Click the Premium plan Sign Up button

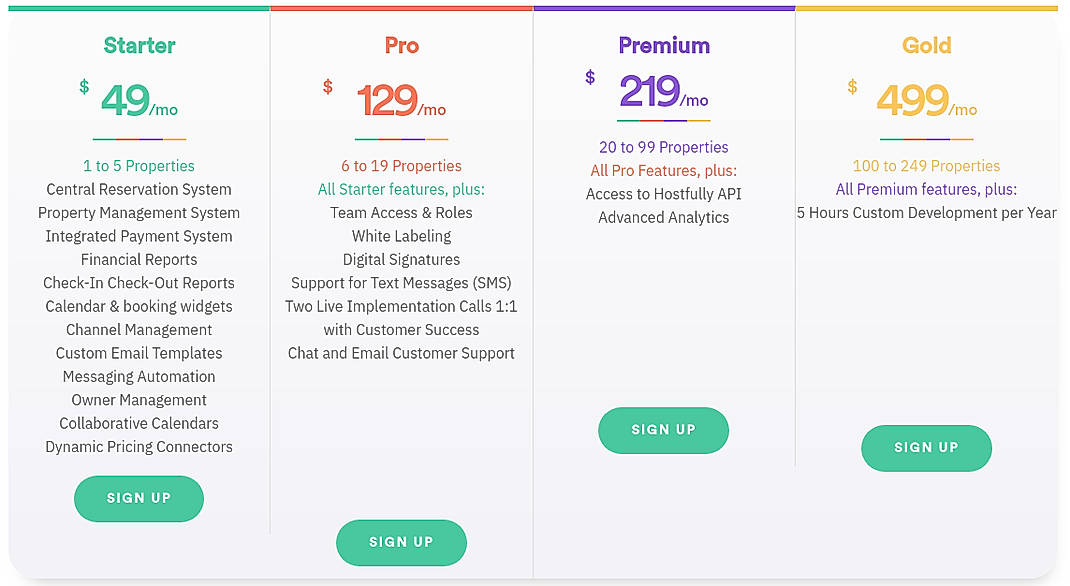click(x=663, y=430)
